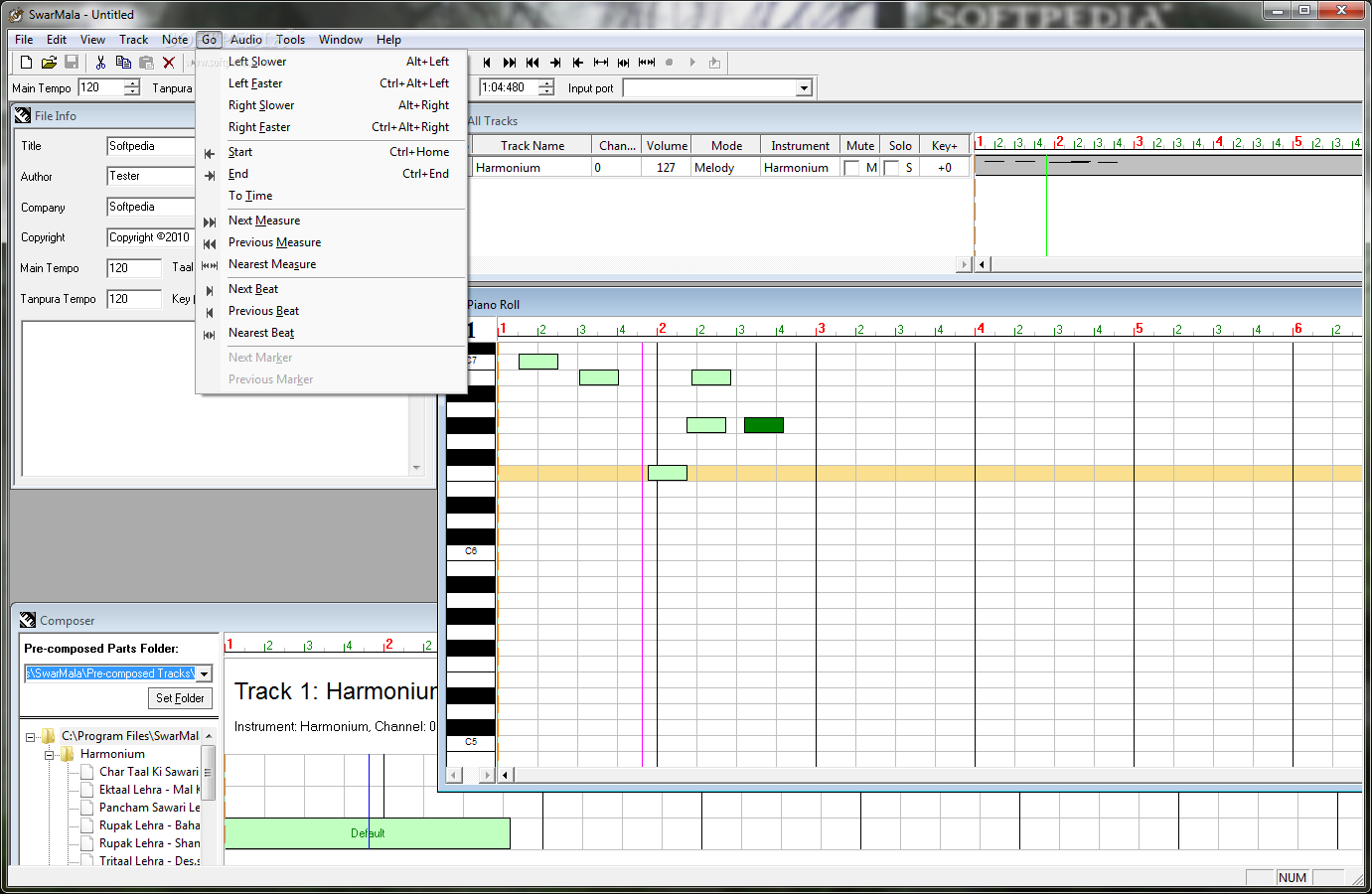Go to nearest beat toolbar icon
Image resolution: width=1372 pixels, height=894 pixels.
(624, 63)
